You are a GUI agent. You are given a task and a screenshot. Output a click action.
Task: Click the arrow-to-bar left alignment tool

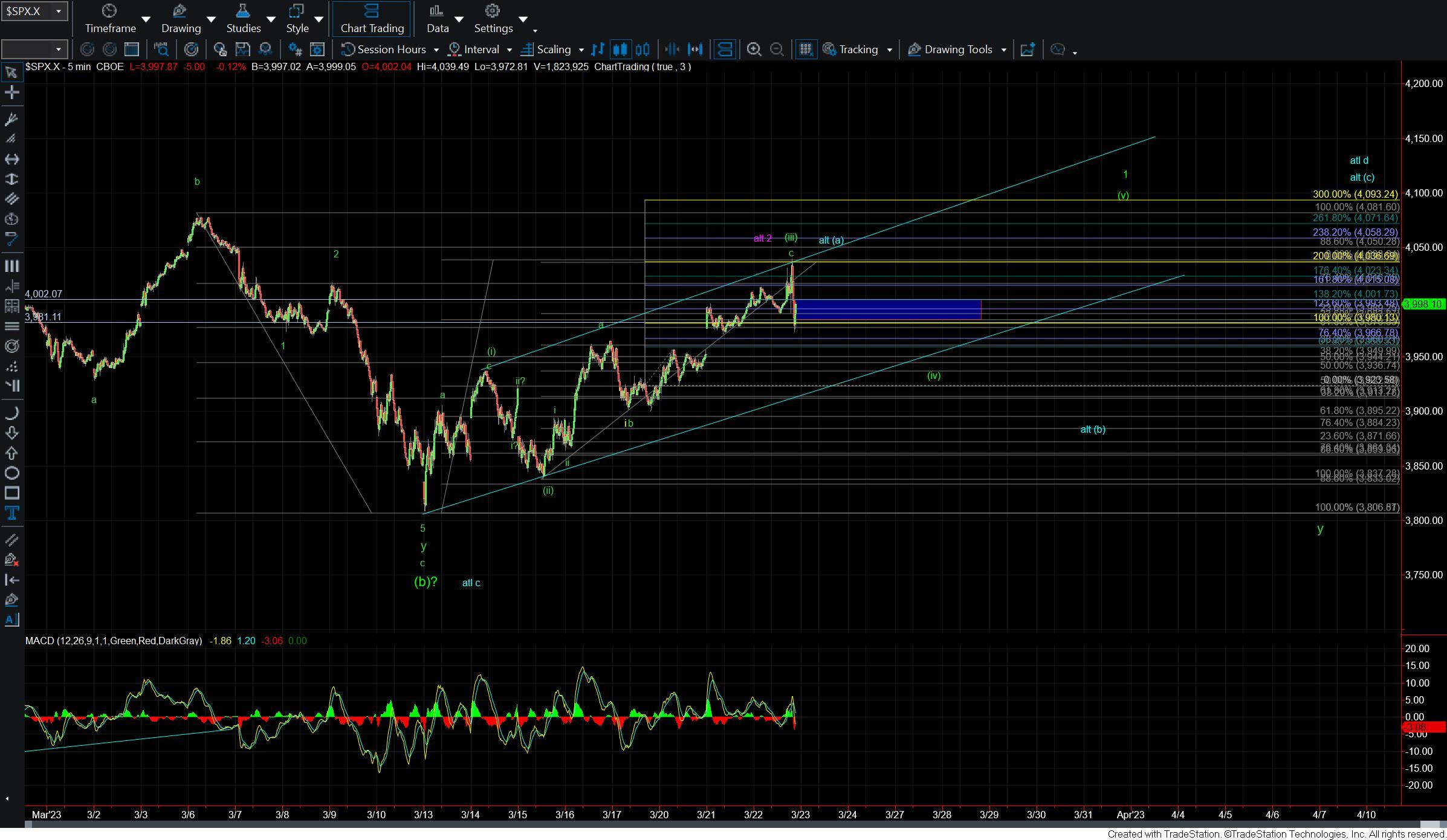11,580
